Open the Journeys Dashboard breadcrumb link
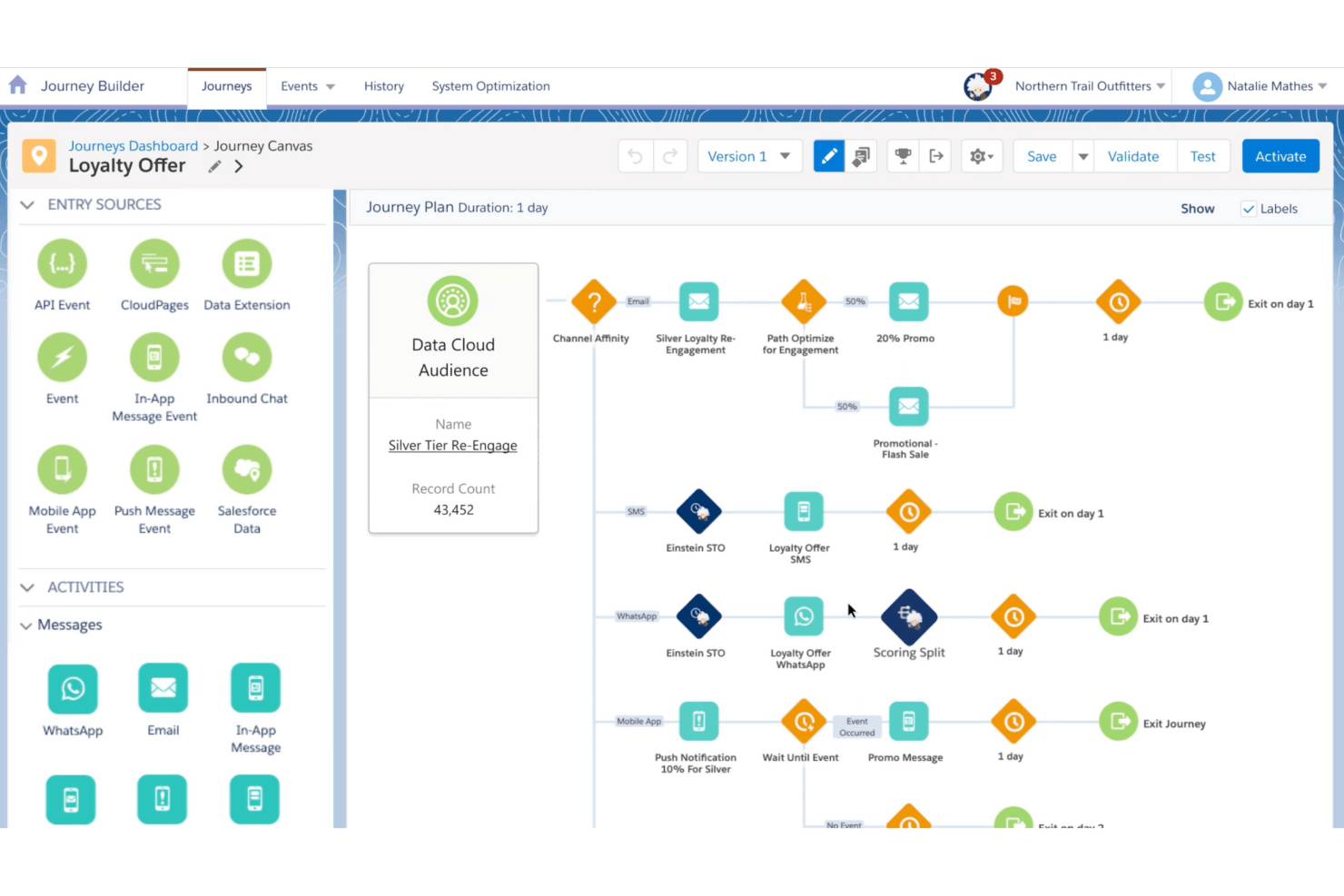1344x896 pixels. coord(133,146)
